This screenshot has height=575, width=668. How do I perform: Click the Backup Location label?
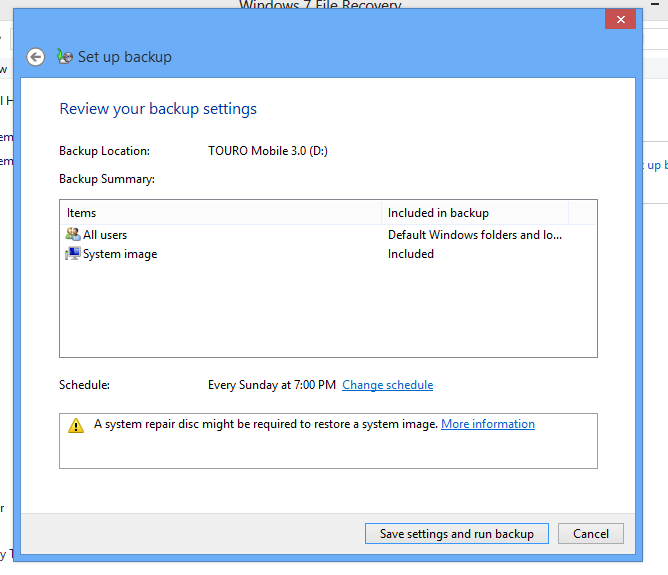point(104,151)
